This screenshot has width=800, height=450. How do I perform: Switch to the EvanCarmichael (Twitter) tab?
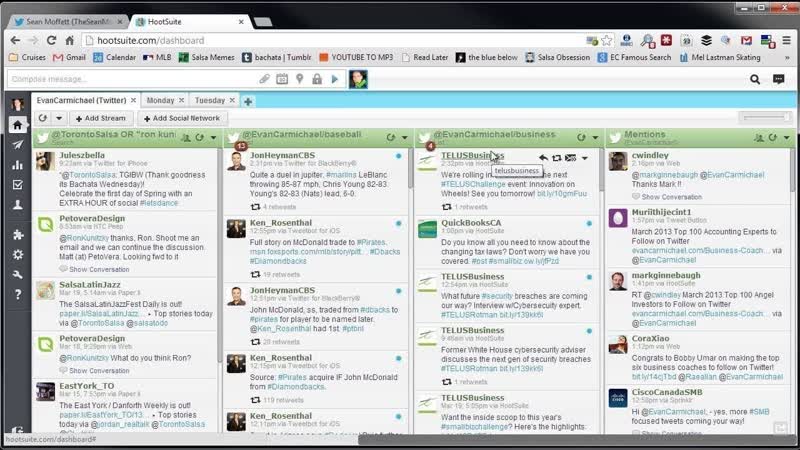tap(81, 101)
